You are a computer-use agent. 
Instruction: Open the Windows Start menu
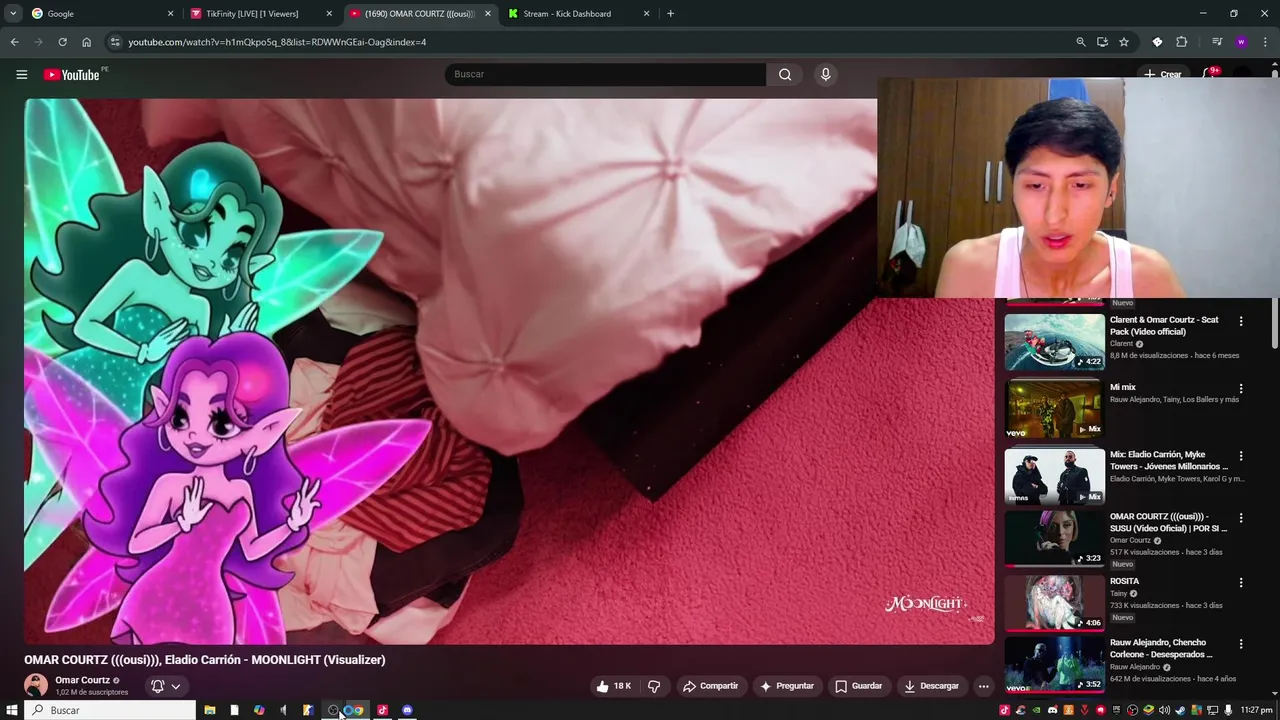coord(12,710)
